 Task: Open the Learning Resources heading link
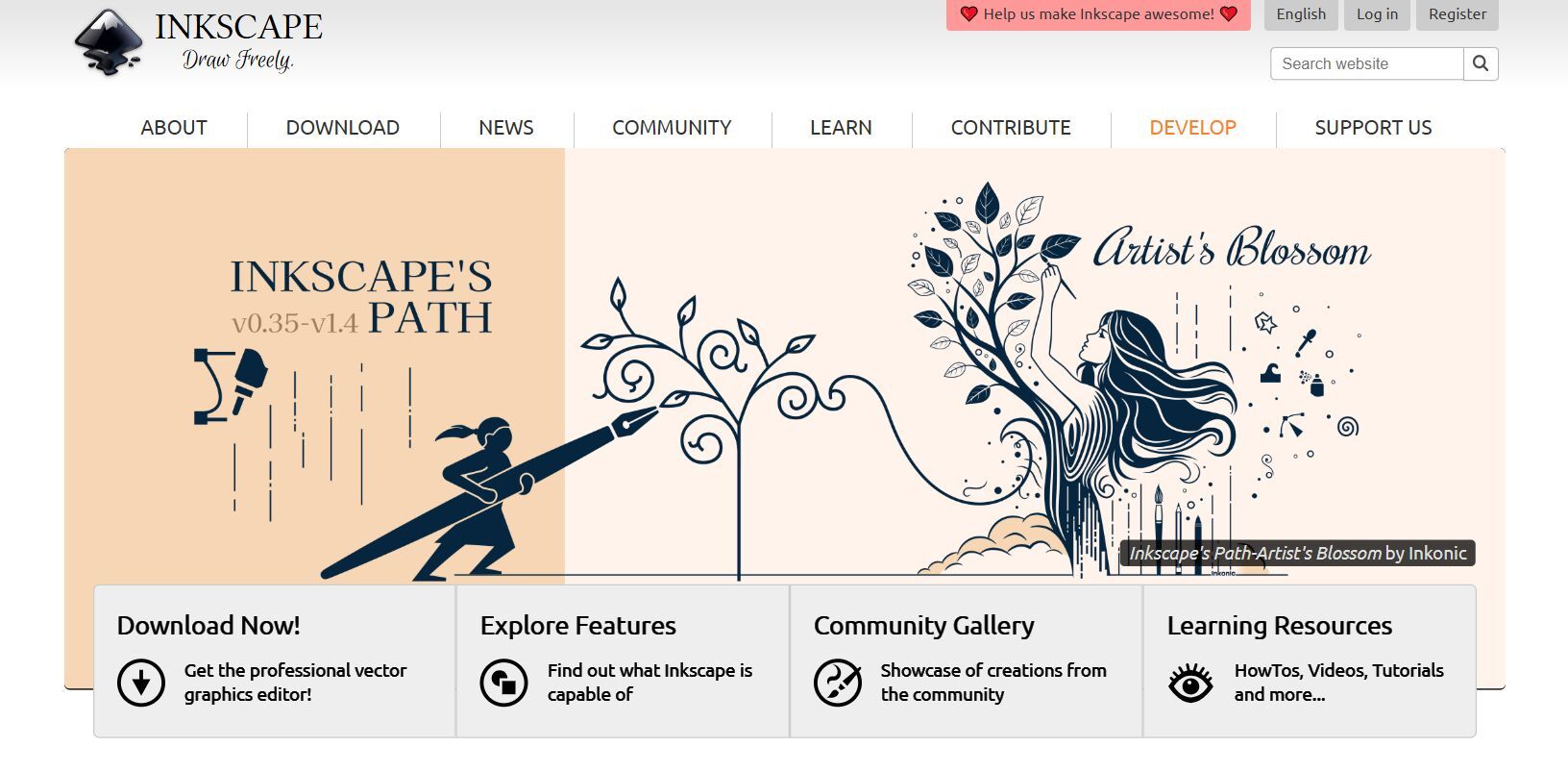[1280, 626]
